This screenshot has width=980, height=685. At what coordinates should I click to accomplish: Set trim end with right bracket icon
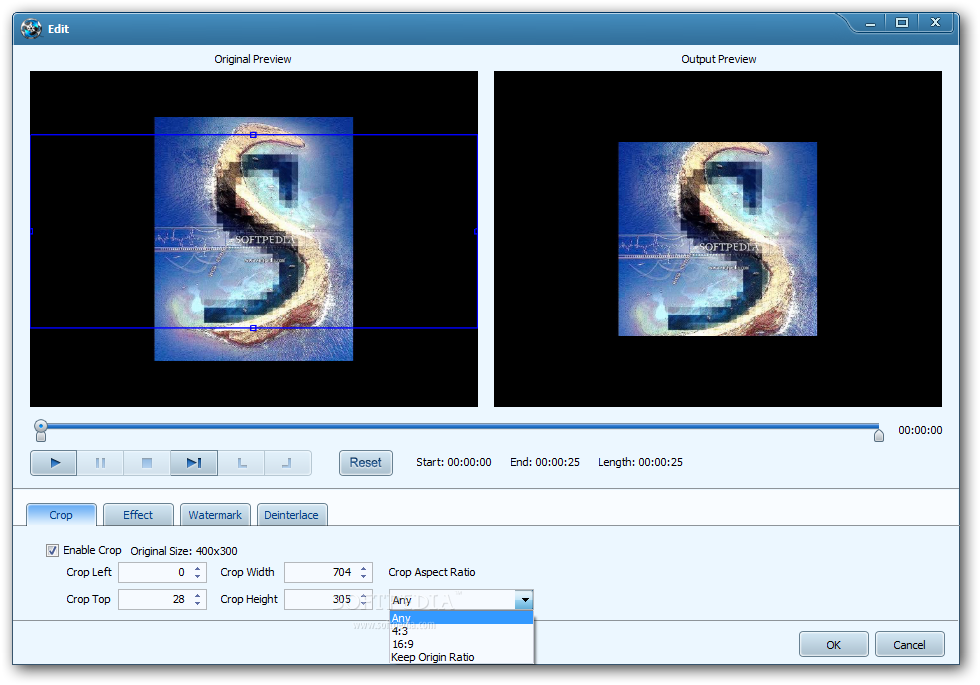pyautogui.click(x=287, y=463)
